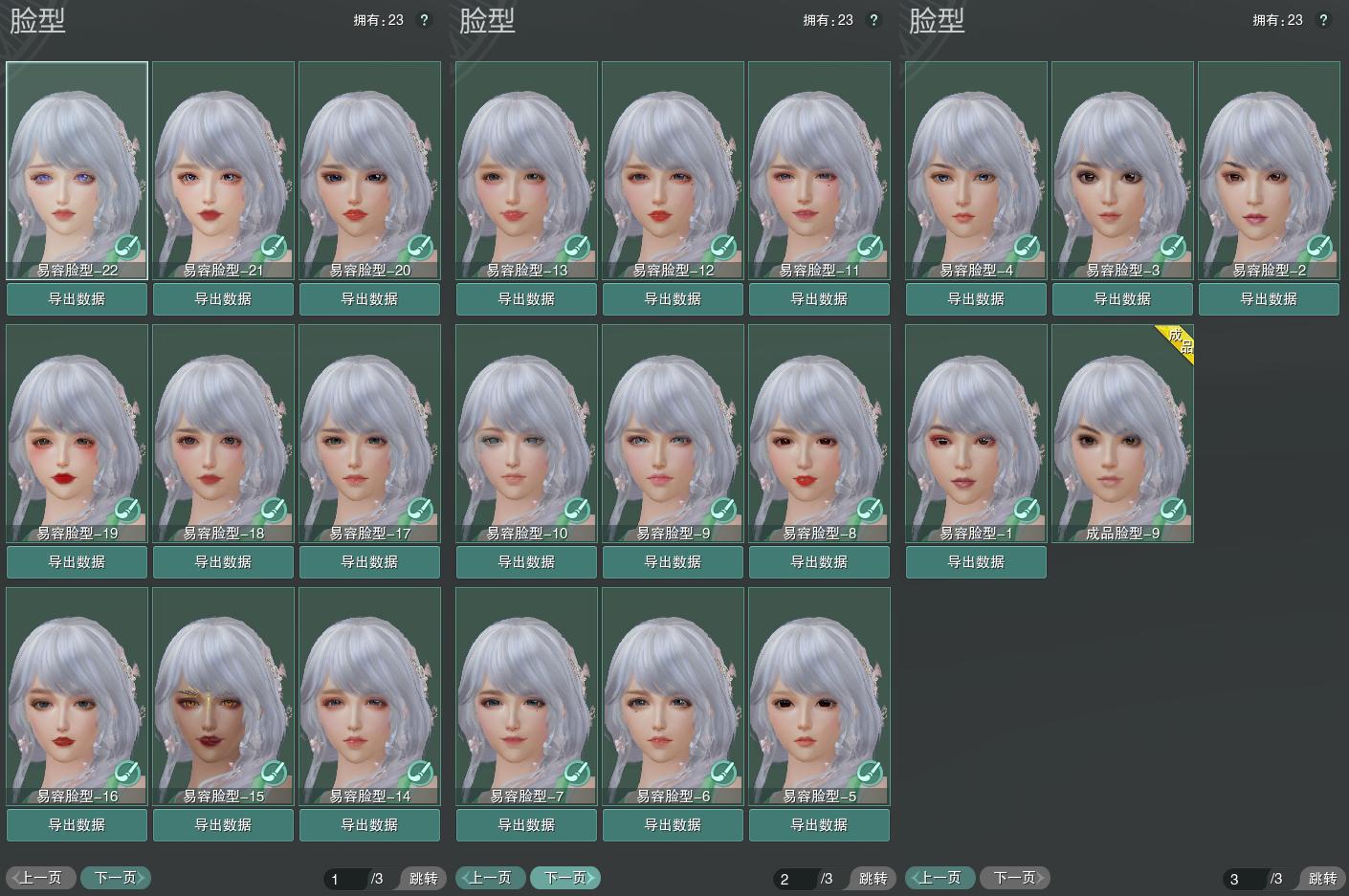Screen dimensions: 1349x896
Task: Click the brush icon on 易容脸型-9
Action: 723,511
